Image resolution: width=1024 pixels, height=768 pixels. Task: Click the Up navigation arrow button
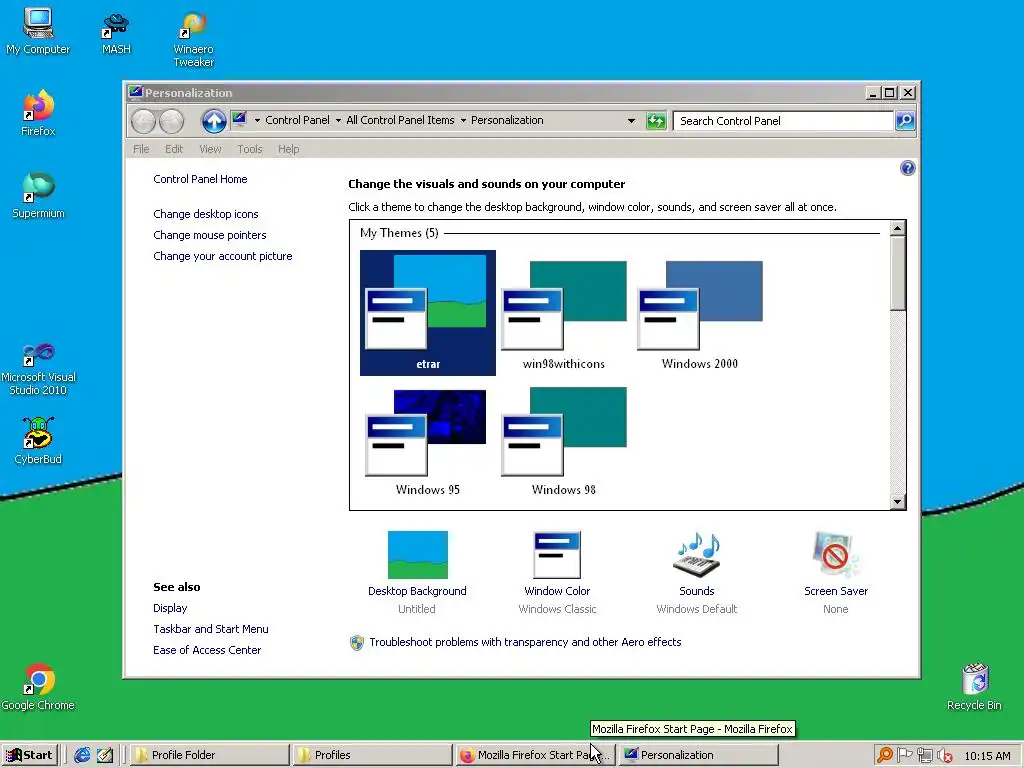point(214,121)
